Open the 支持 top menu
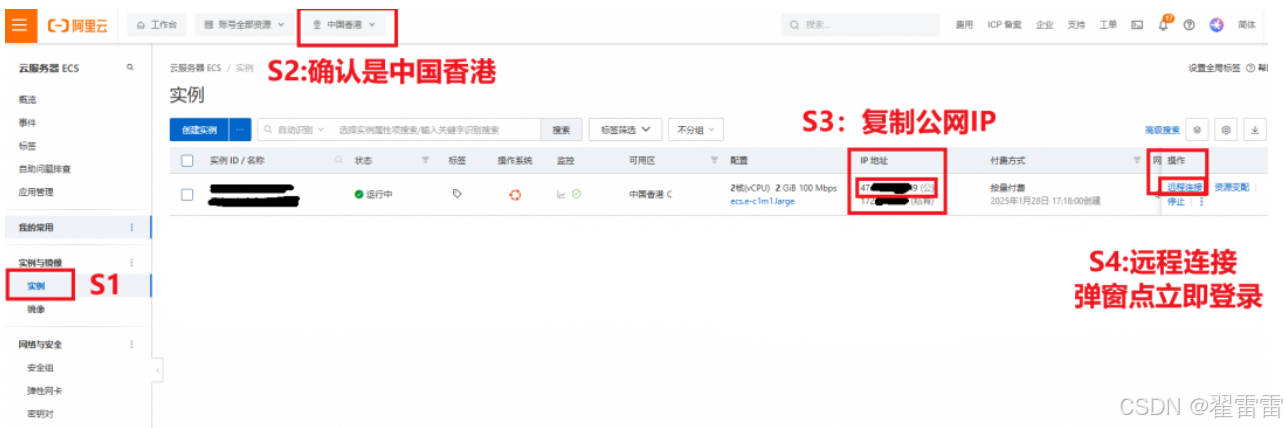The width and height of the screenshot is (1287, 428). pos(1076,24)
